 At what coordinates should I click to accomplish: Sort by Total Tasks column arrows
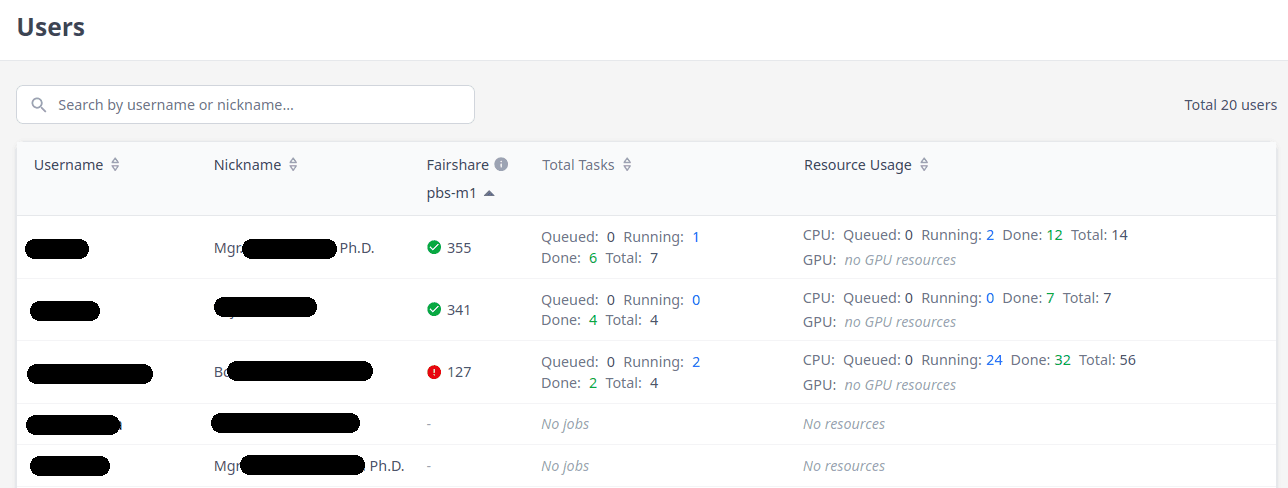click(627, 165)
